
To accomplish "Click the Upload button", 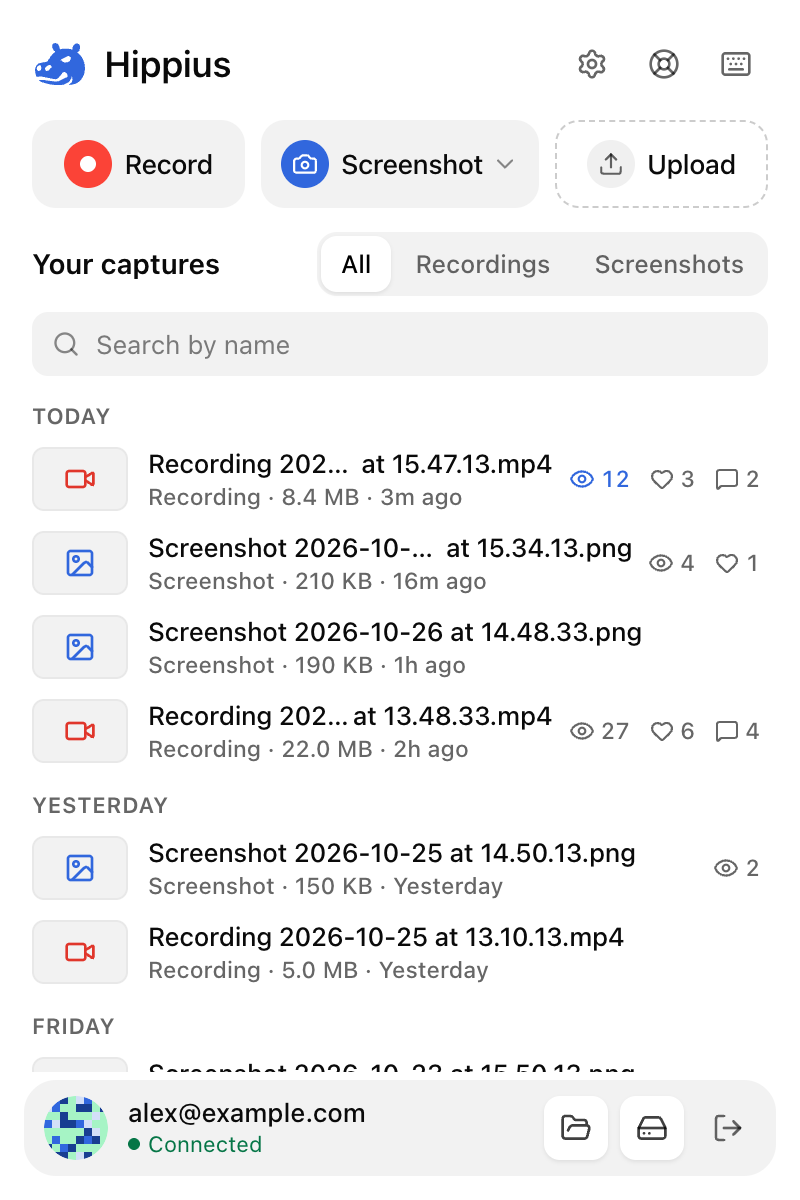I will coord(661,164).
